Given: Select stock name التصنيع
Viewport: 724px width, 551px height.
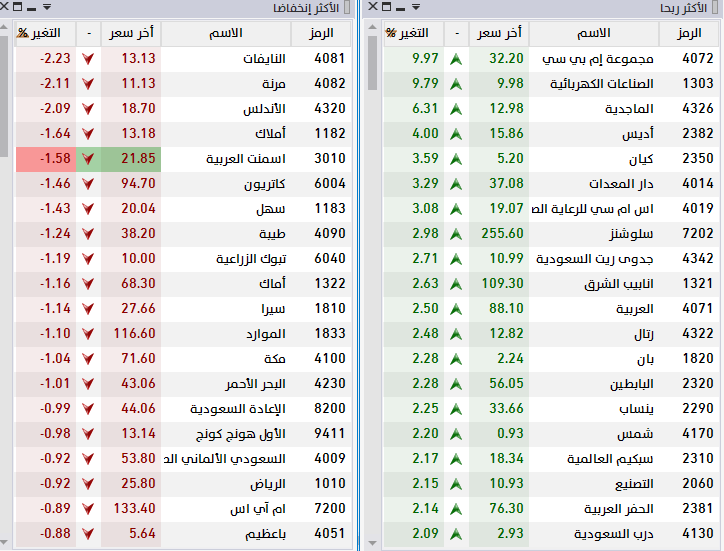Looking at the screenshot, I should [x=634, y=484].
